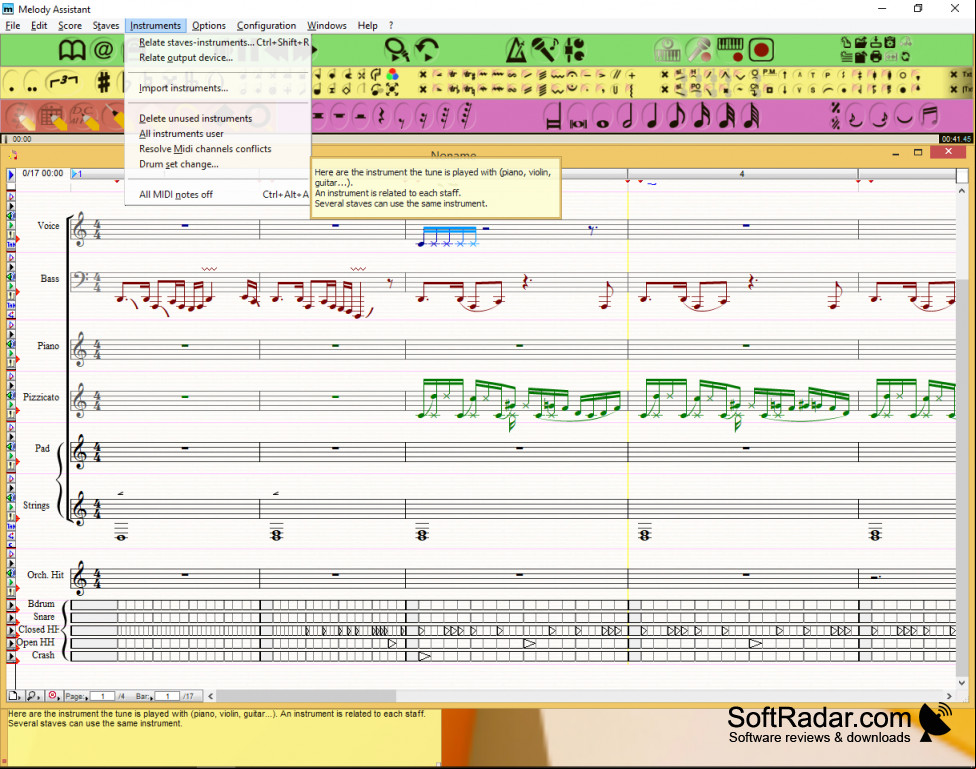Open the Help menu

click(367, 26)
